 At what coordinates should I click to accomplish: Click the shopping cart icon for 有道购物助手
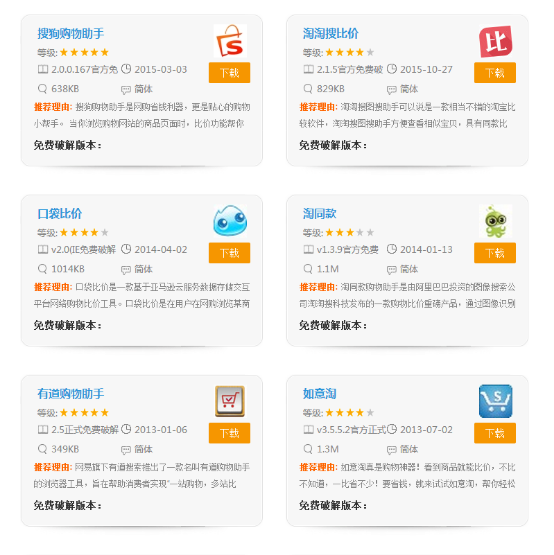coord(230,401)
